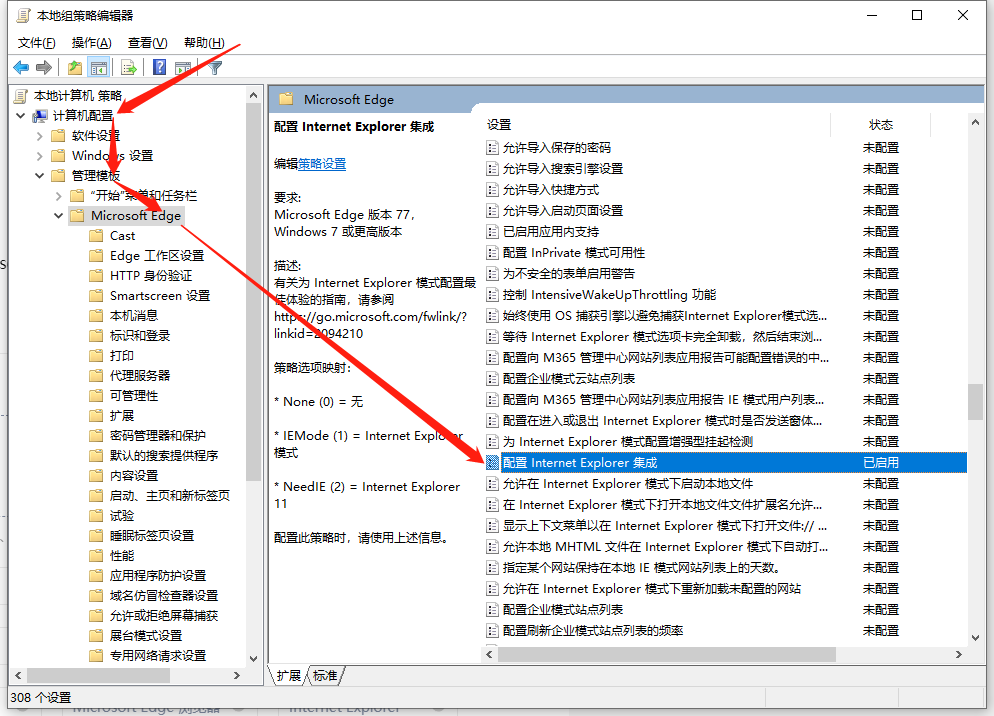
Task: Select the Smartscreen 设置 folder
Action: tap(160, 296)
